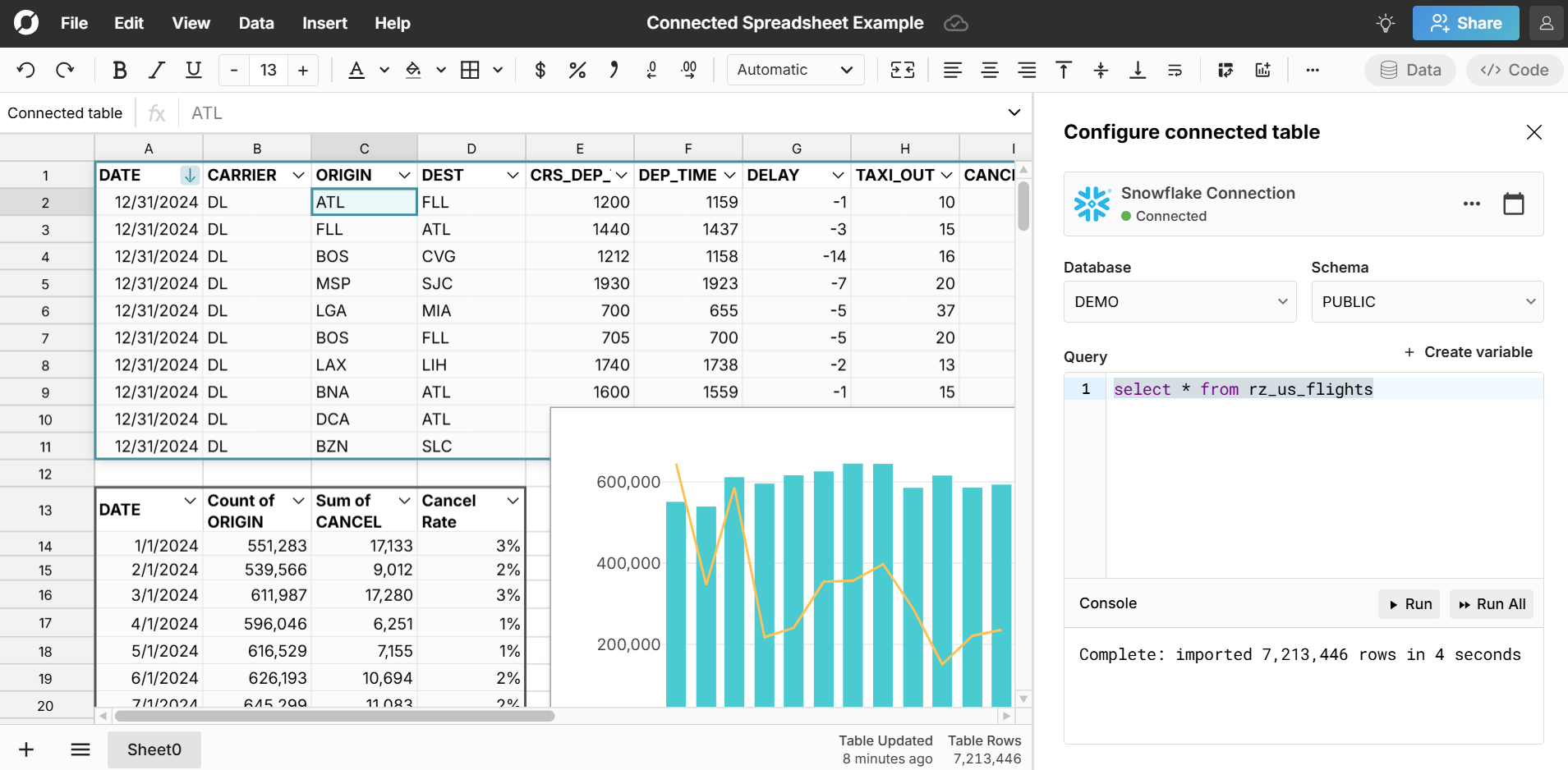Click the Create variable link
This screenshot has width=1568, height=770.
tap(1468, 352)
